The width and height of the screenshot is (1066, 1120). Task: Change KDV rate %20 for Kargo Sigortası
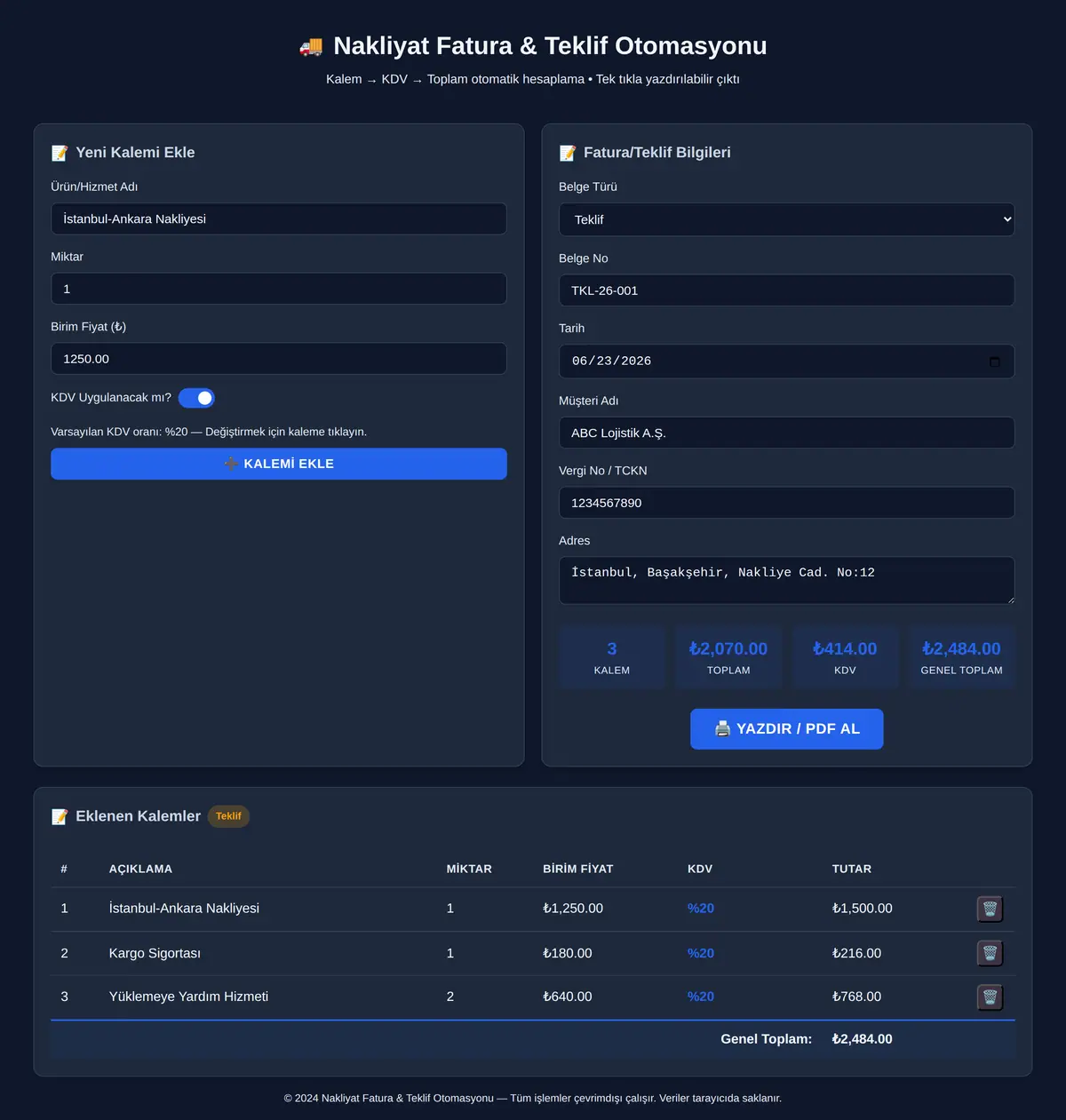click(701, 953)
